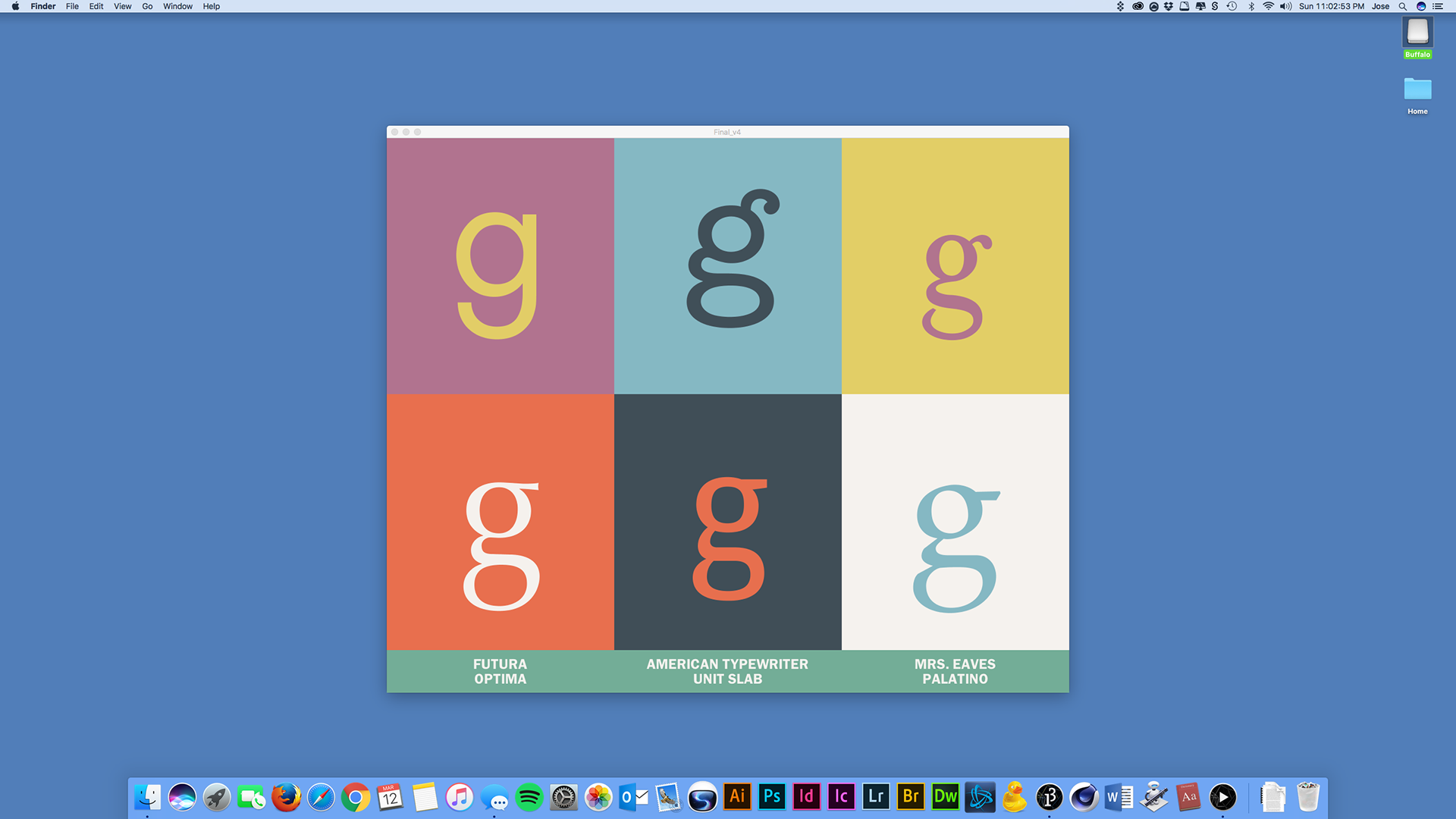Click the volume icon in menu bar
The image size is (1456, 819).
pos(1285,6)
